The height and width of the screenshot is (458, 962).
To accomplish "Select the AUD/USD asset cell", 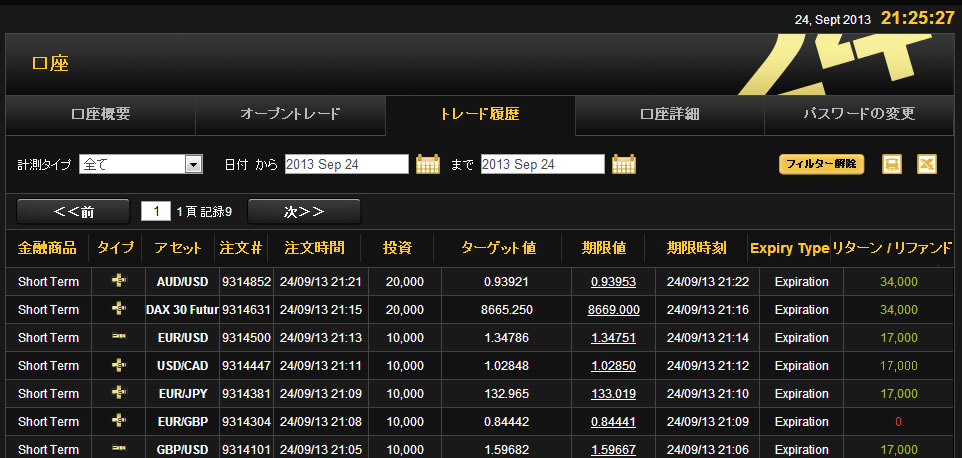I will point(182,281).
